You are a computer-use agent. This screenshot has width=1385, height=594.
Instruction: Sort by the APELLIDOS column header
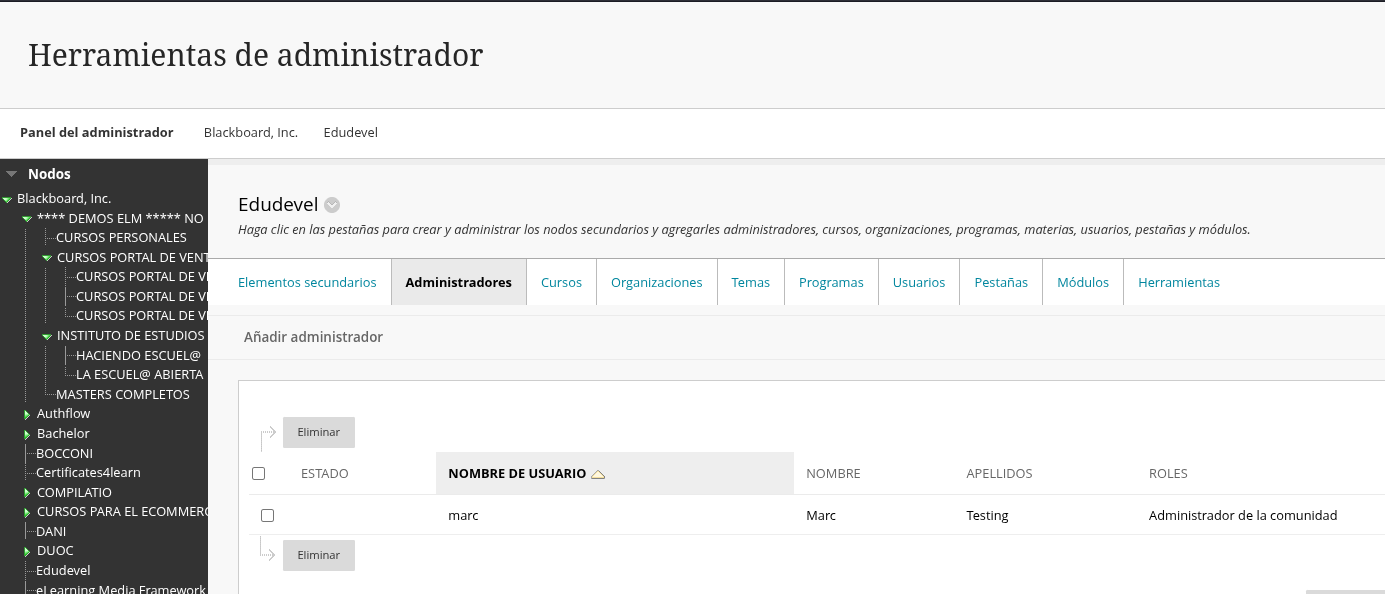(x=999, y=473)
